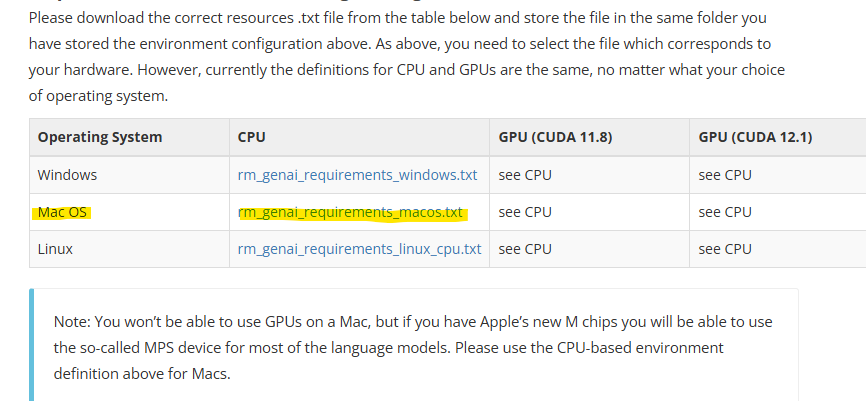The width and height of the screenshot is (866, 401).
Task: Click the highlighted Mac OS cell
Action: tap(62, 212)
